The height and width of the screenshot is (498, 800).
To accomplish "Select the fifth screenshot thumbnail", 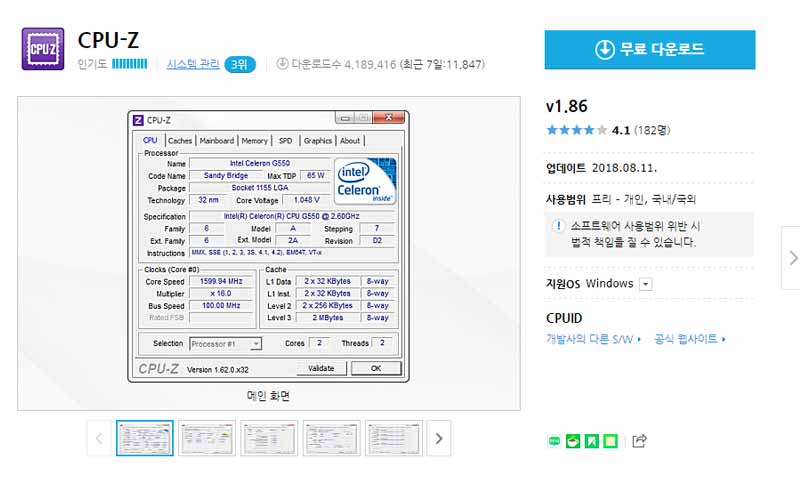I will 394,438.
